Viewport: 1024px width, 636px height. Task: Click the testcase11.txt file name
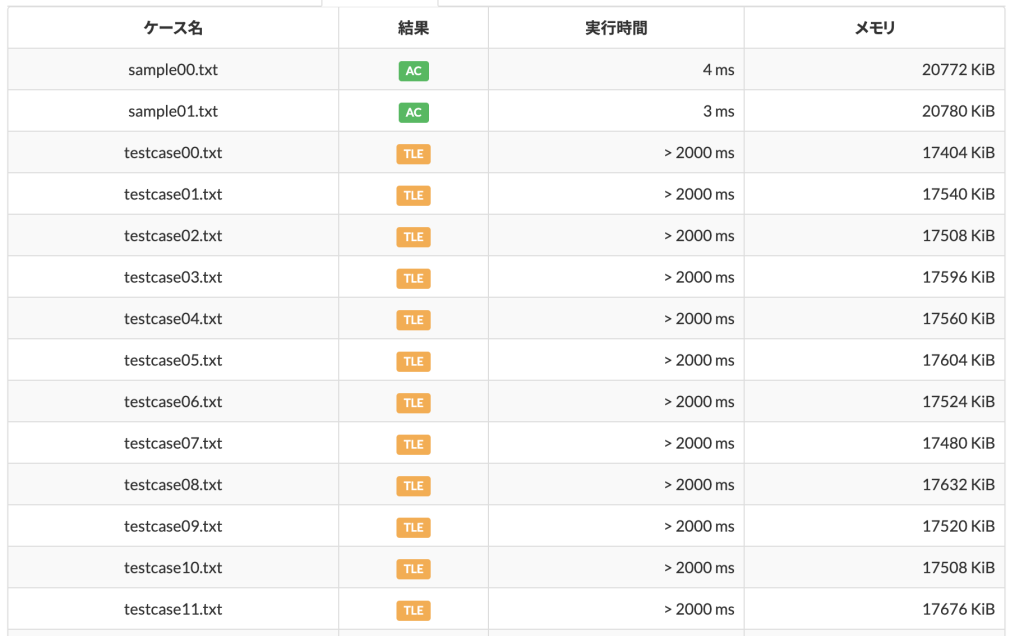click(172, 609)
